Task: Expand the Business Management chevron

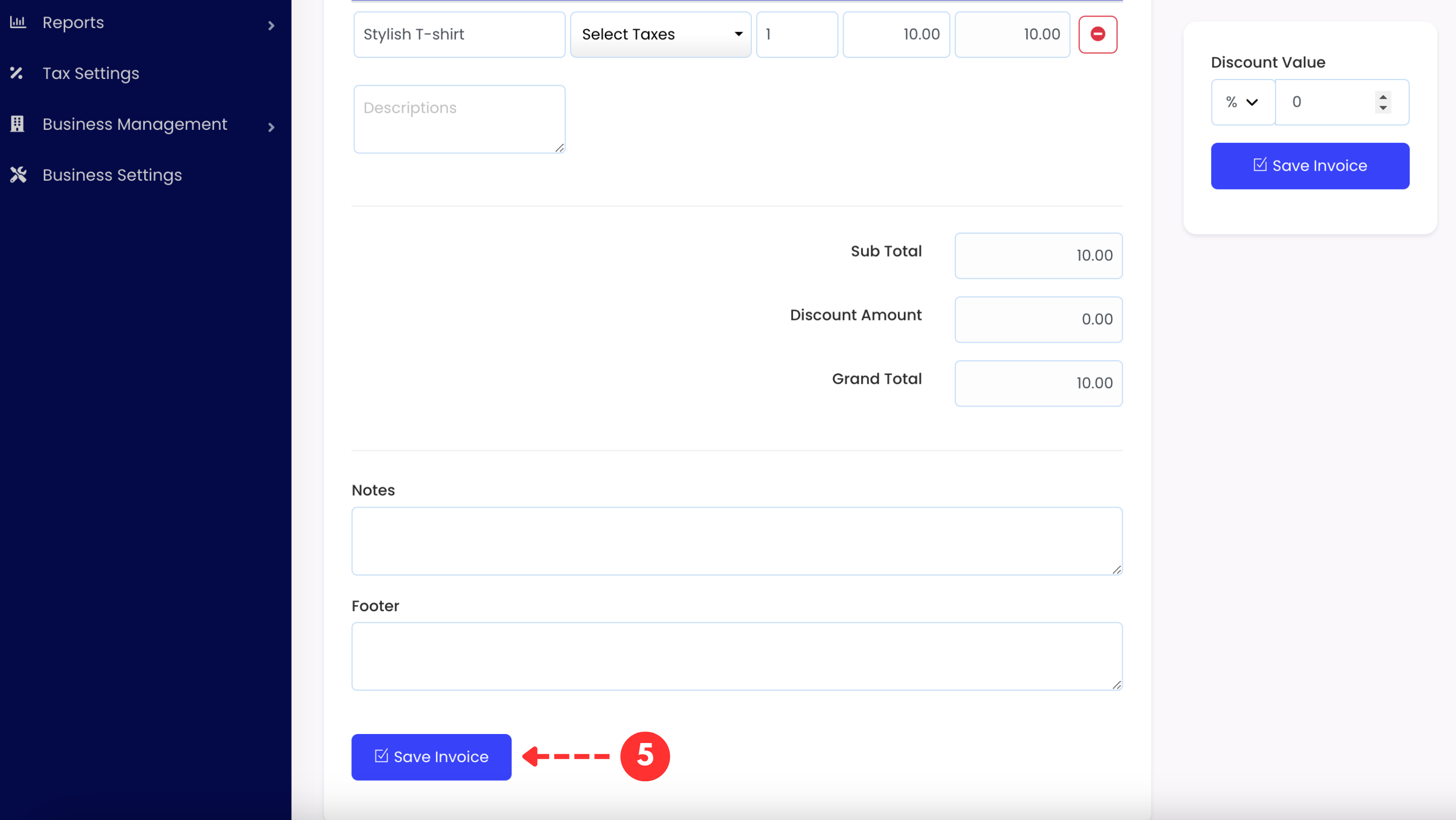Action: [271, 127]
